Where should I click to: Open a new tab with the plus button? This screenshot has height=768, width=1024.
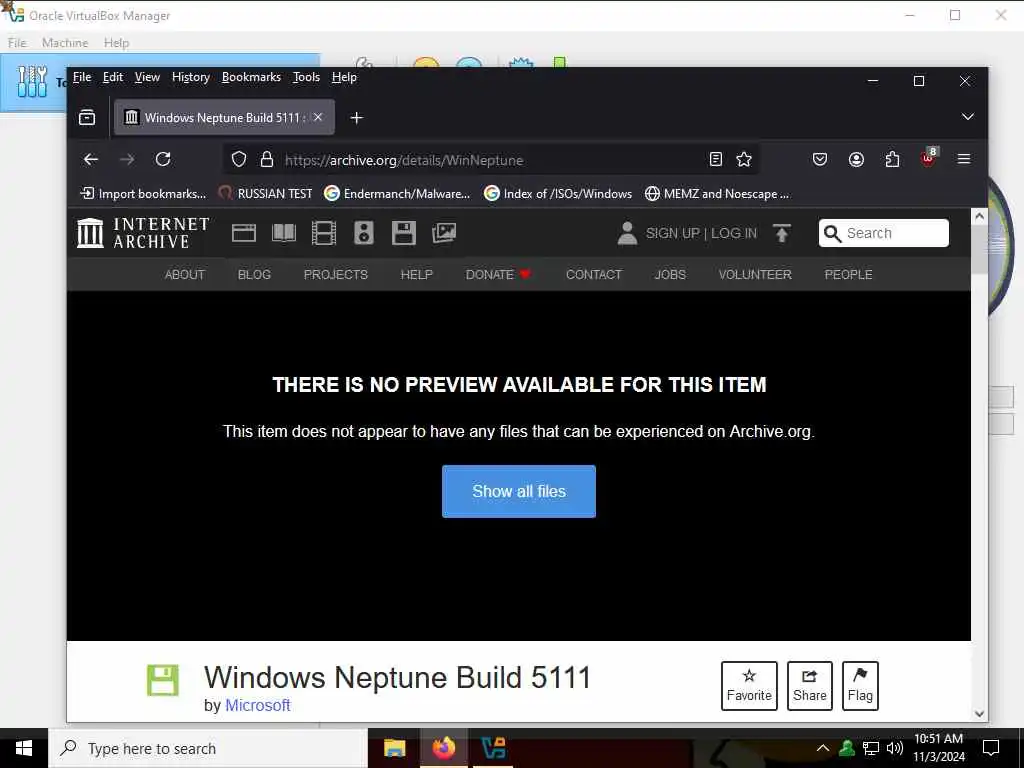click(x=357, y=118)
